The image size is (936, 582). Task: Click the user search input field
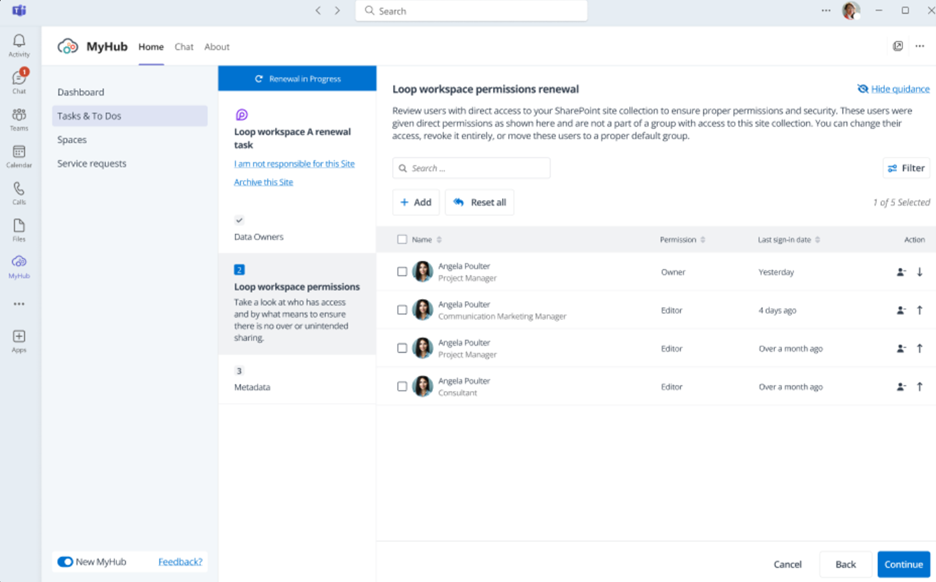471,168
